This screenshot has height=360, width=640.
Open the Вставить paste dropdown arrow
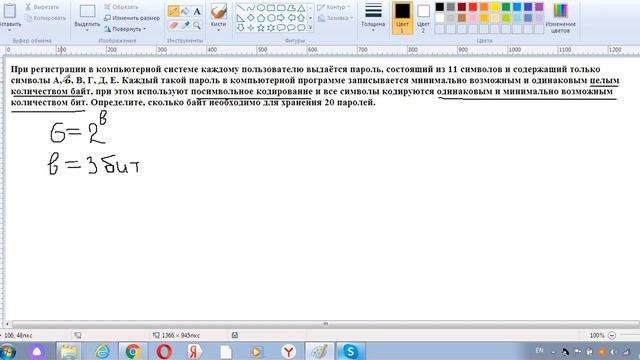pyautogui.click(x=10, y=30)
